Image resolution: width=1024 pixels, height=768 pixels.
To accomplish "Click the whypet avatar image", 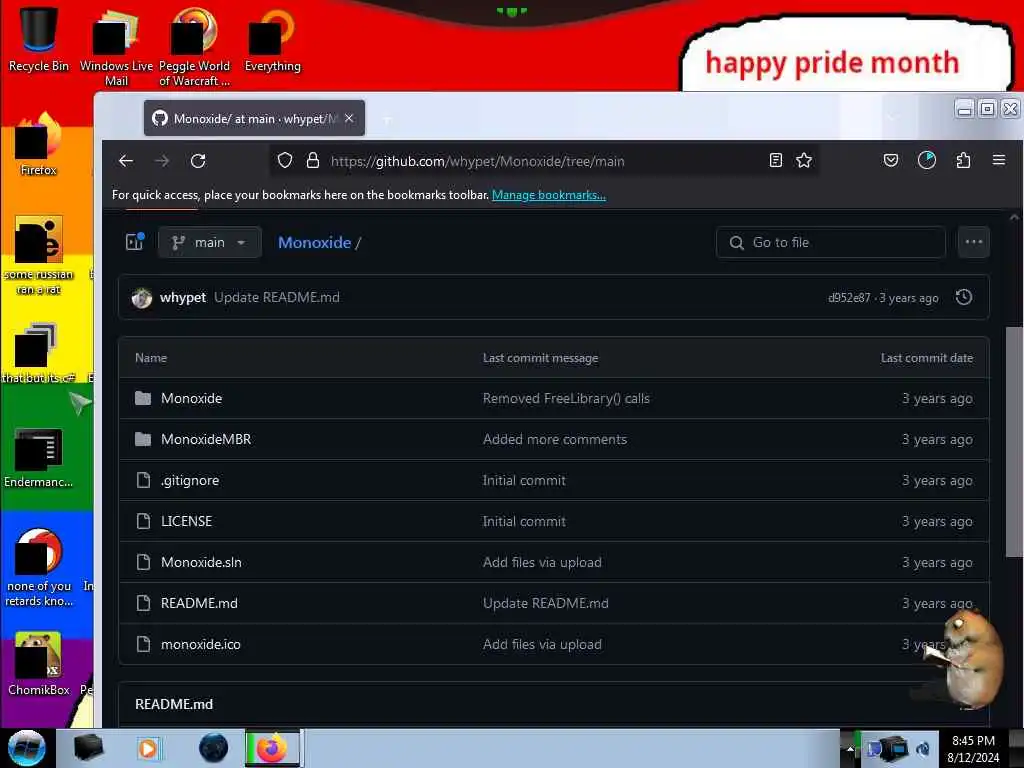I will tap(142, 298).
